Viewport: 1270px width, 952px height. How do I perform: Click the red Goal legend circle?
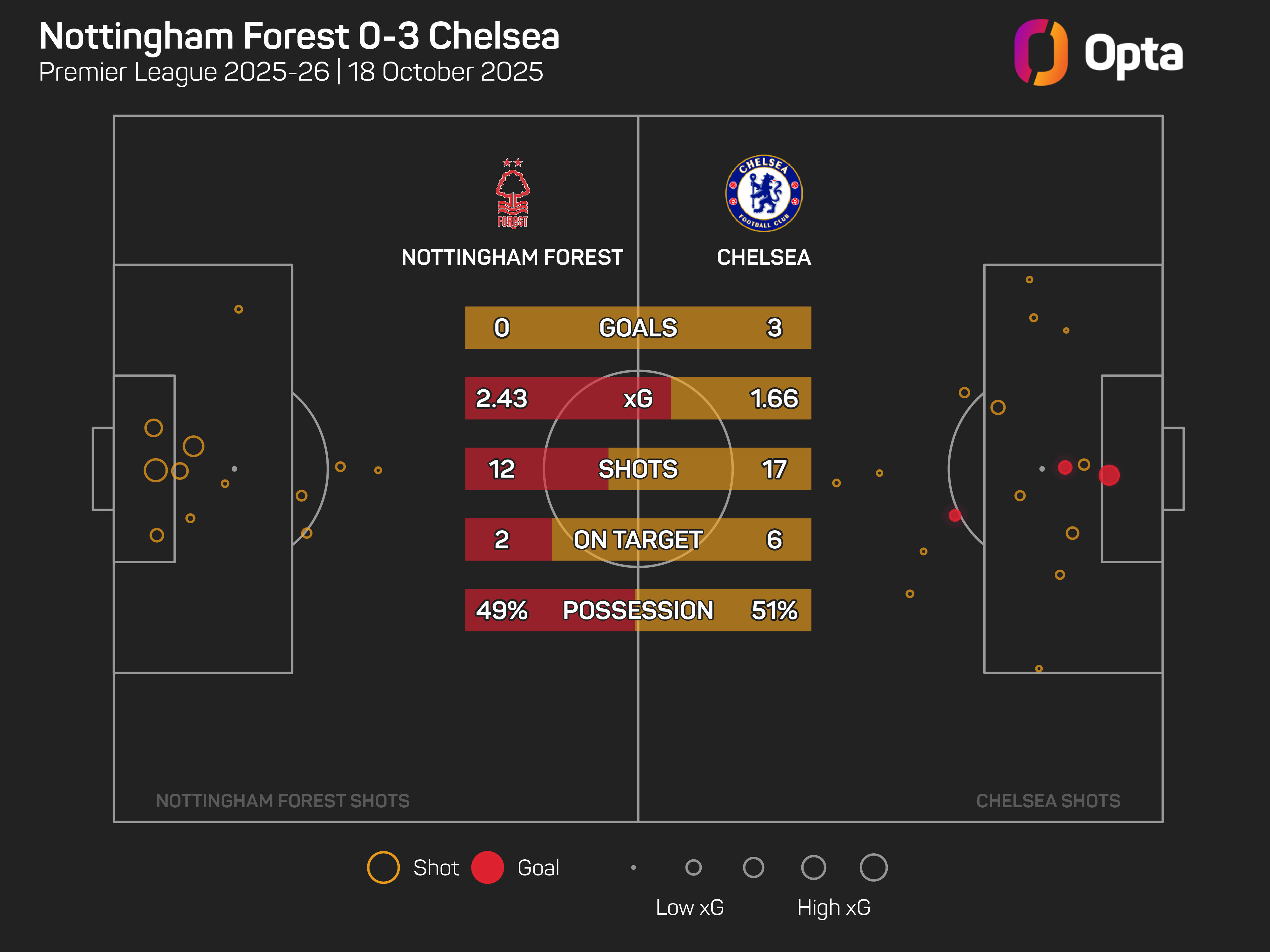(487, 867)
